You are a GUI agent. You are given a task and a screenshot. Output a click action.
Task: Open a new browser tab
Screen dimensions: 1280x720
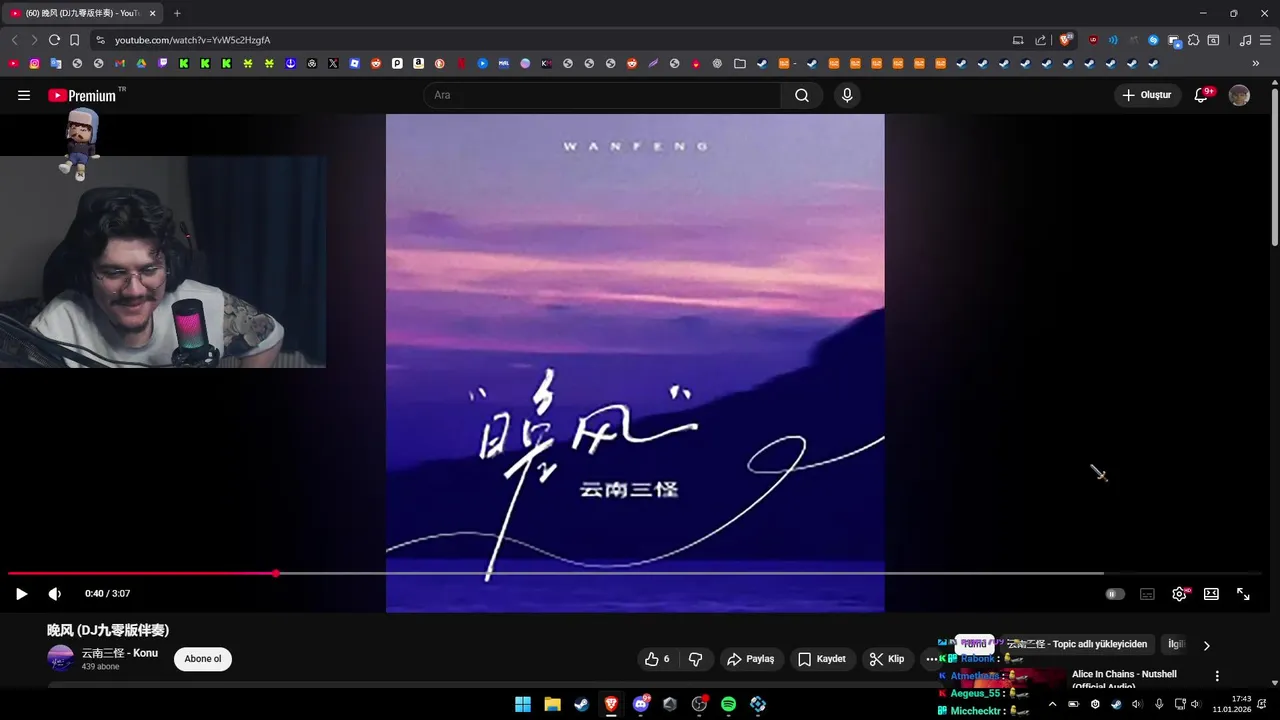coord(177,13)
